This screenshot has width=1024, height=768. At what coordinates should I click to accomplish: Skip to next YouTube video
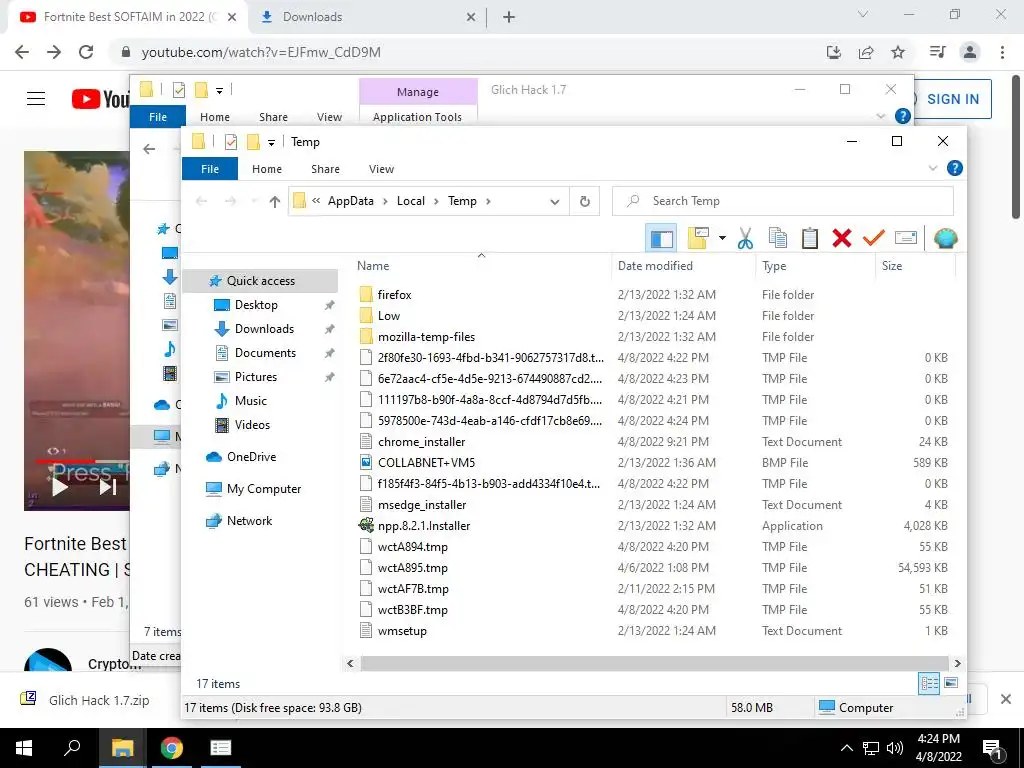(108, 486)
